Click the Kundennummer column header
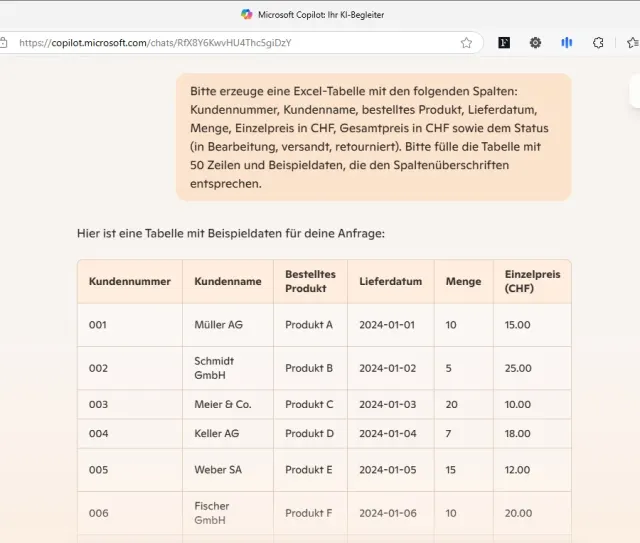 point(129,281)
